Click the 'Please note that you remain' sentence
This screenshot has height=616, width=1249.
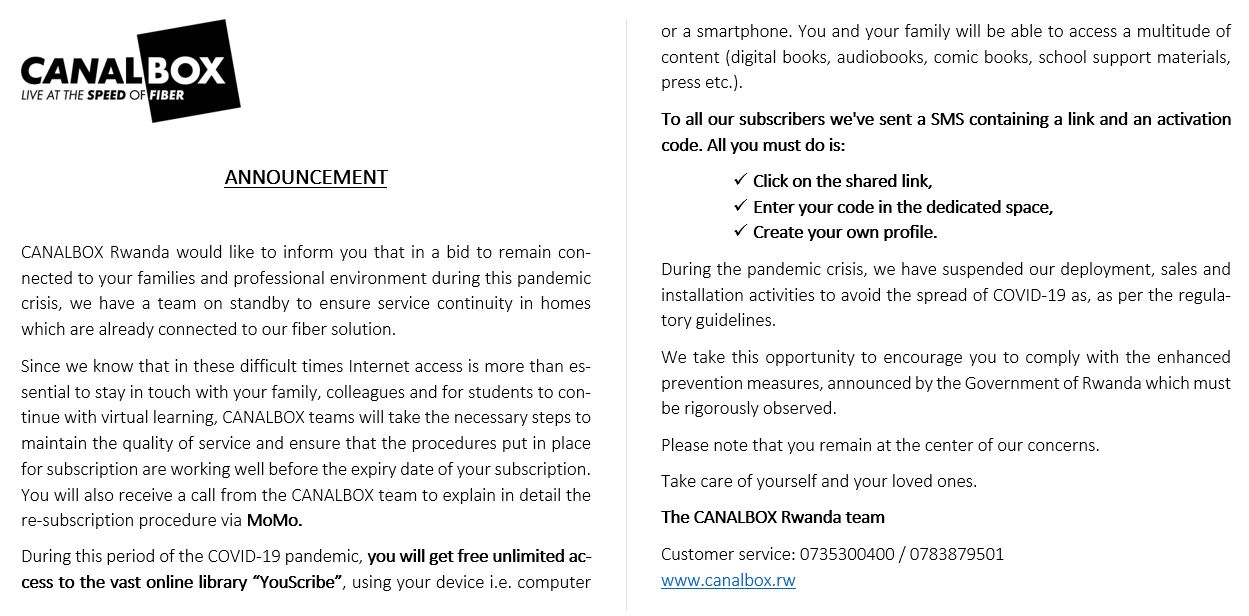pyautogui.click(x=880, y=445)
